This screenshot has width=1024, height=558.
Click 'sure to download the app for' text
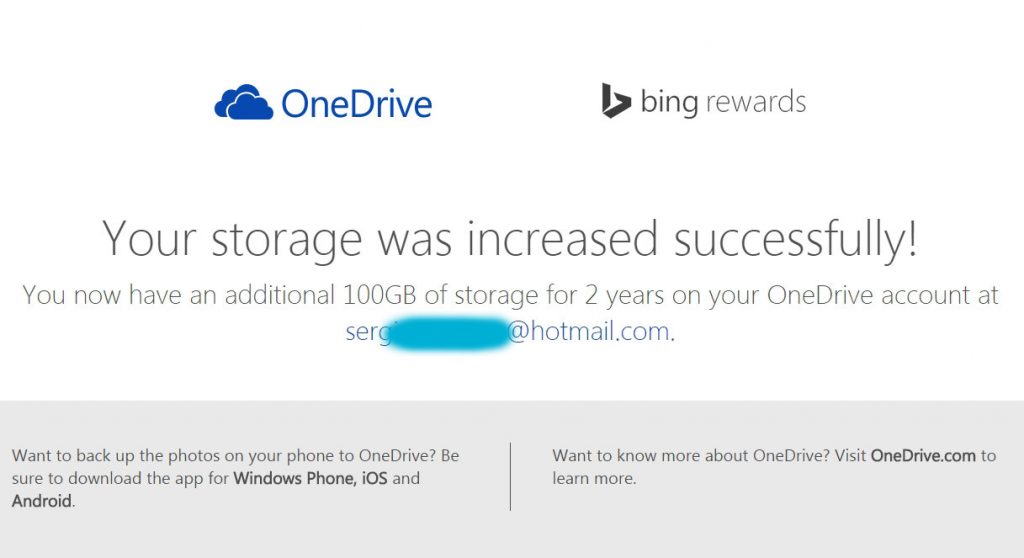coord(120,478)
